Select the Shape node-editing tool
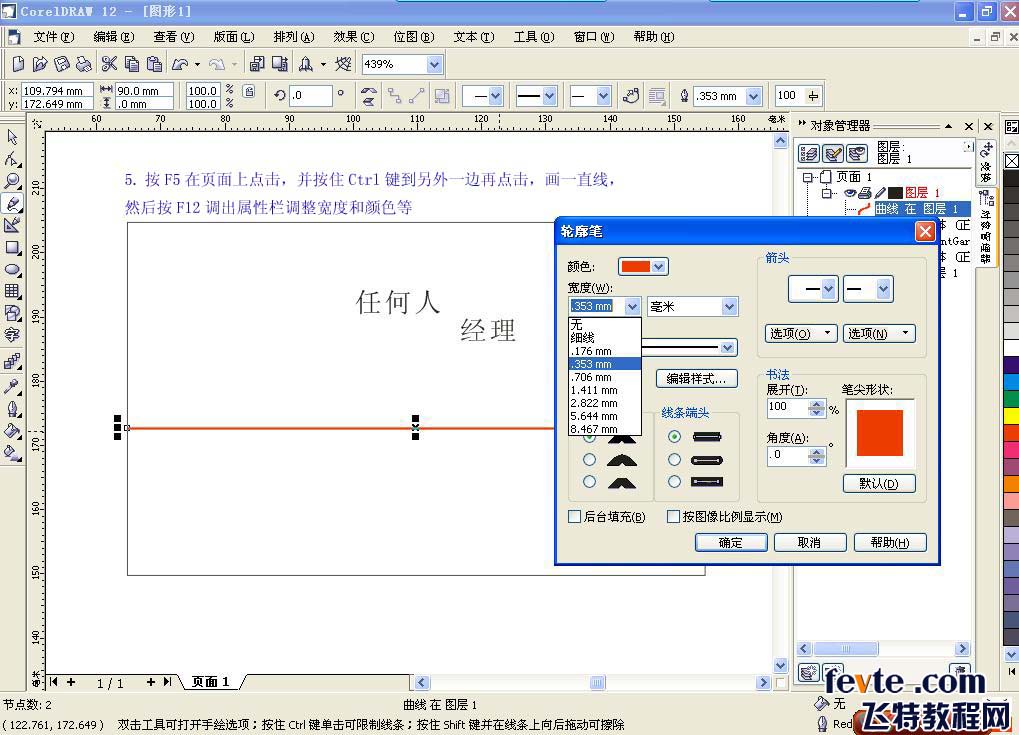The height and width of the screenshot is (735, 1019). pyautogui.click(x=12, y=159)
